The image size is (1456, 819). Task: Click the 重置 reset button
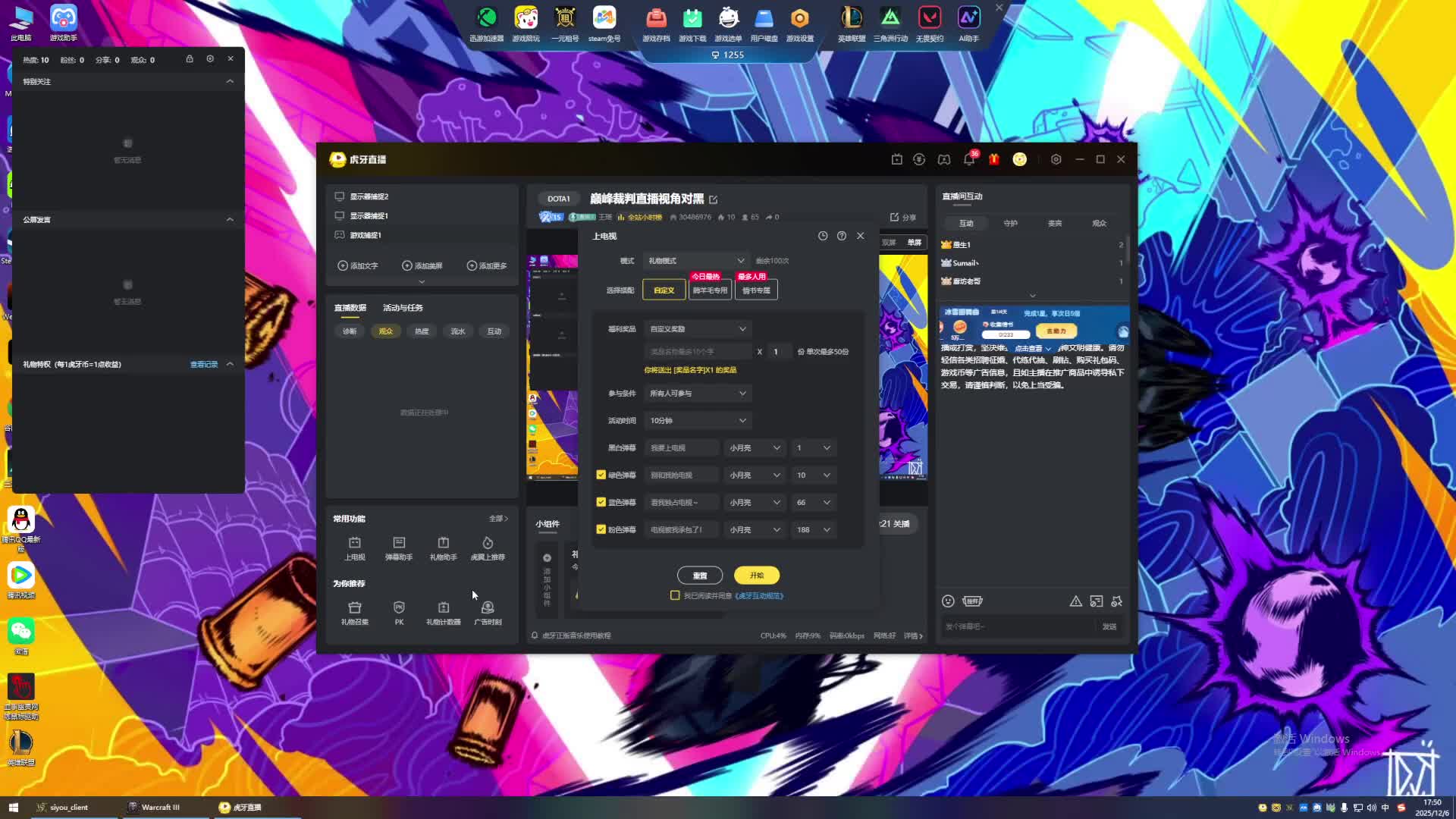(x=699, y=576)
